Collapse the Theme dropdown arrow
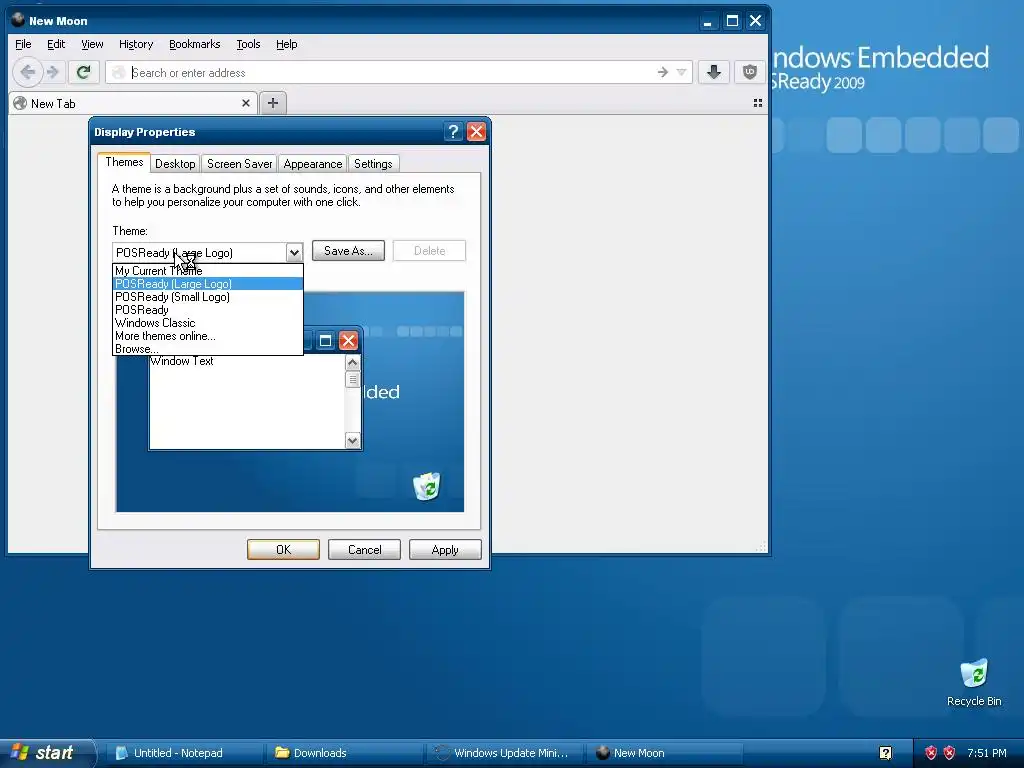Image resolution: width=1024 pixels, height=768 pixels. [295, 253]
